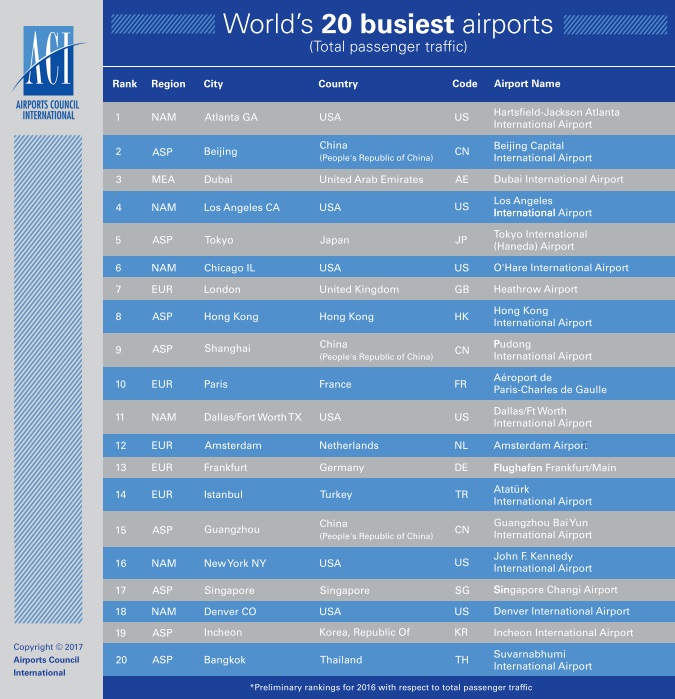Select the 'Guangzhou' city cell
675x699 pixels.
[232, 530]
